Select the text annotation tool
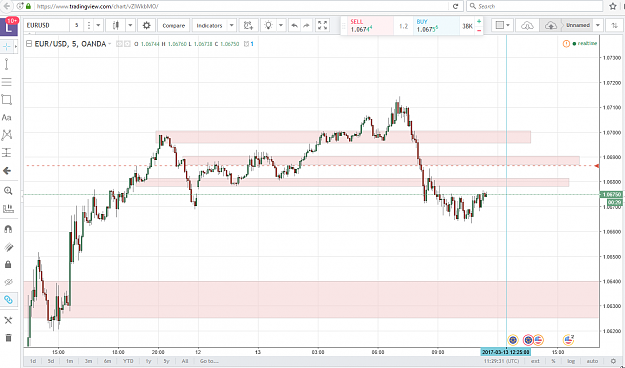Screen dimensions: 625x368 tap(7, 117)
